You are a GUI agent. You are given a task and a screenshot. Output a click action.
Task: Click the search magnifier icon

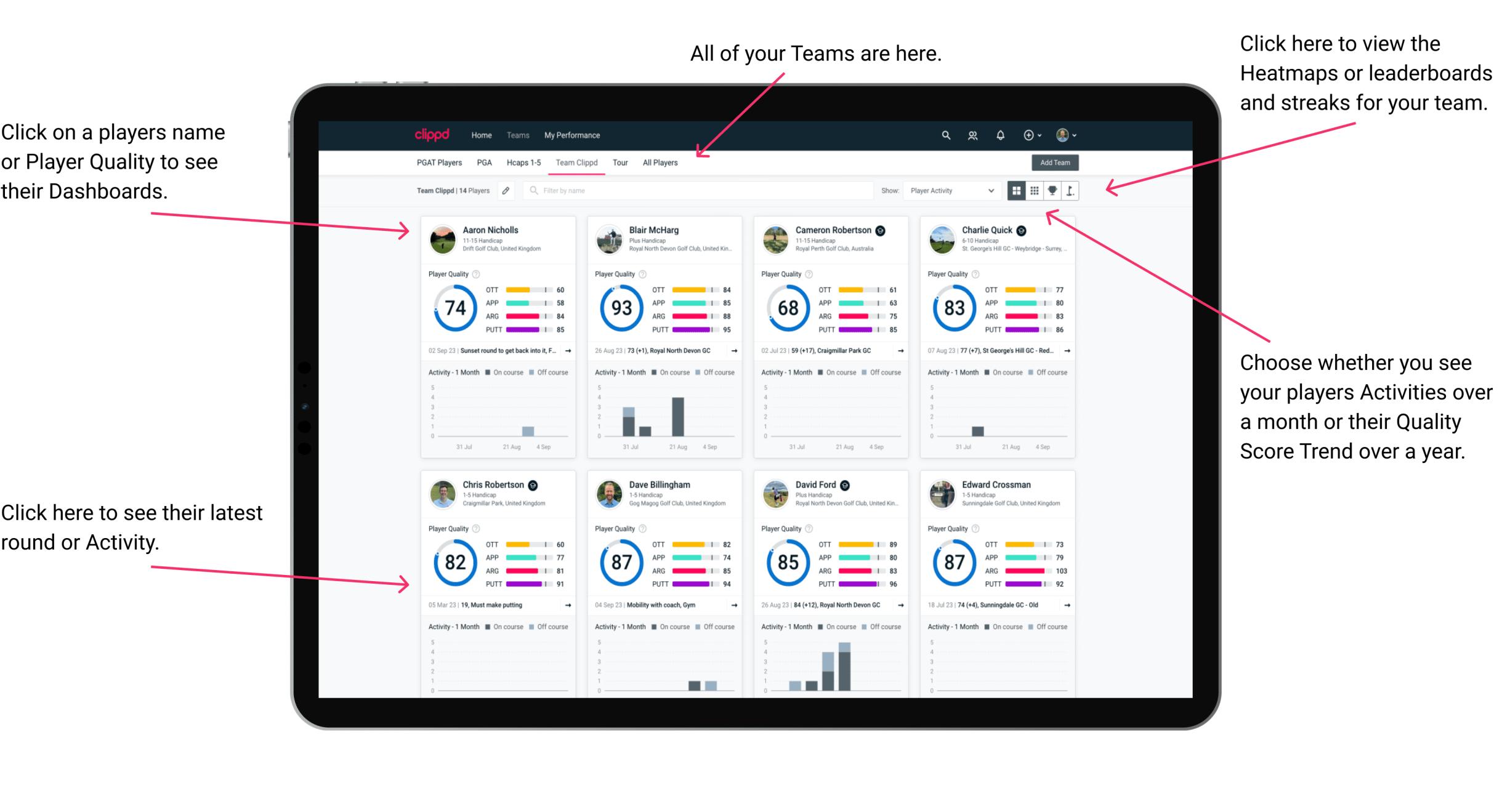pos(944,134)
